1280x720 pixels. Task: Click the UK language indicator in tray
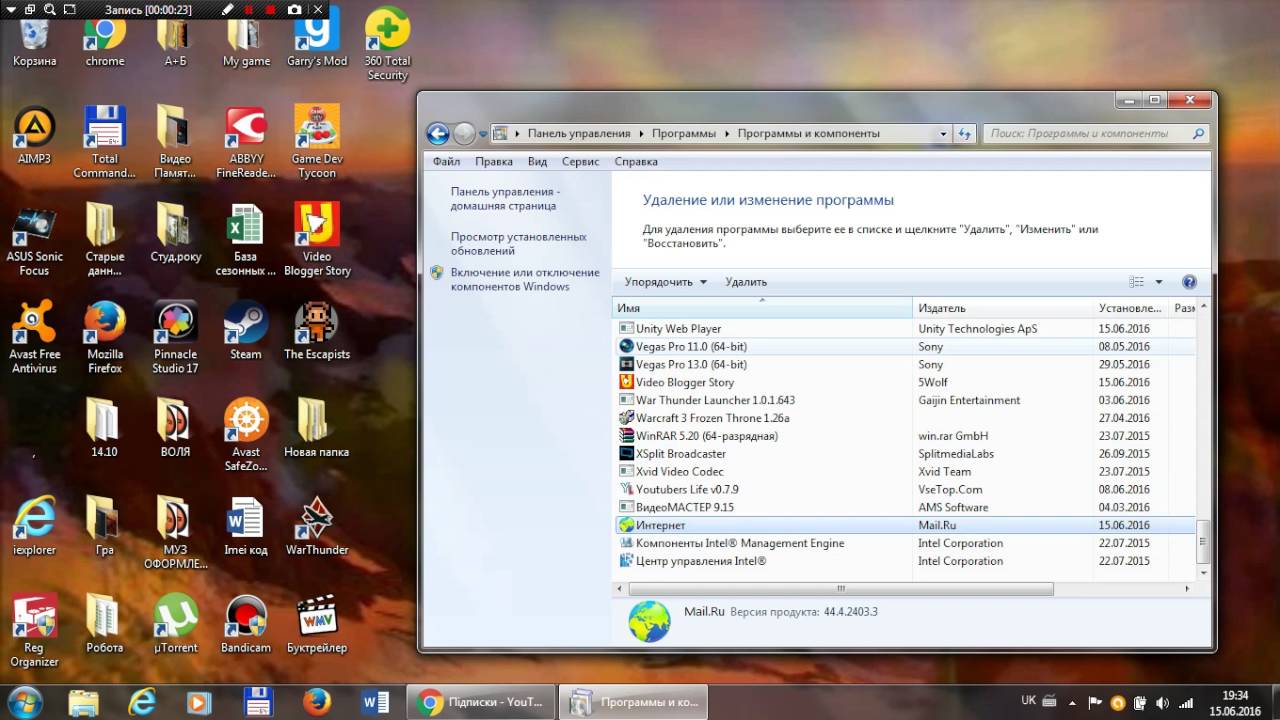(1028, 701)
